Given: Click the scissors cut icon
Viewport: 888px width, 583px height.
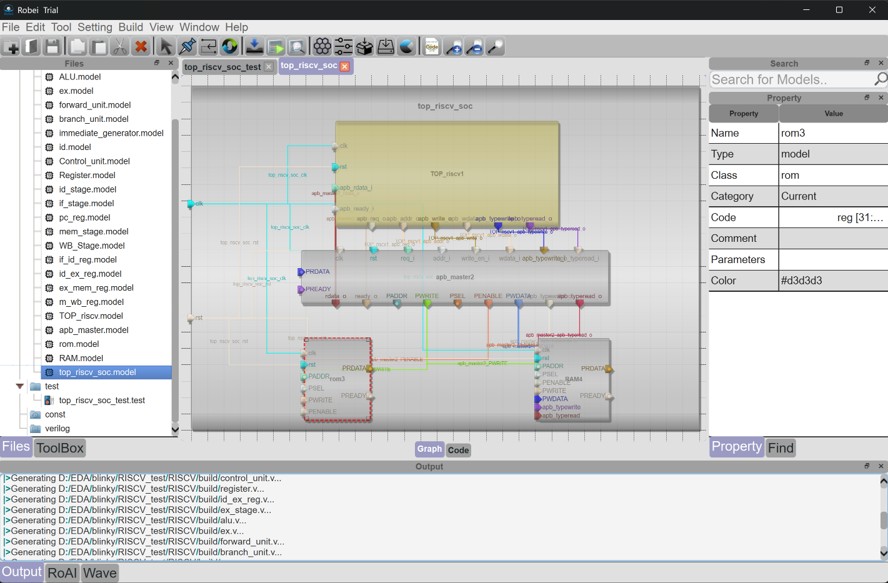Looking at the screenshot, I should point(120,47).
